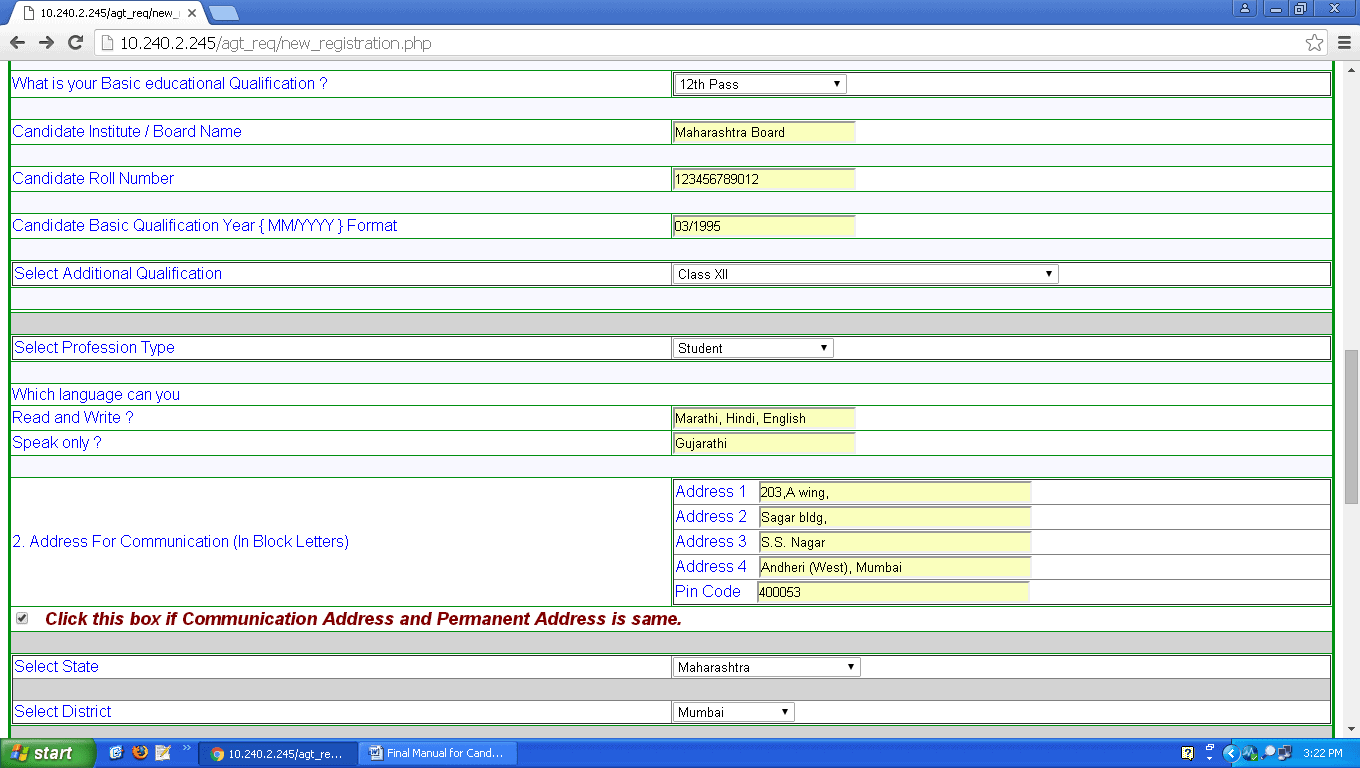Click the Institute / Board Name field
Viewport: 1360px width, 768px height.
tap(764, 132)
